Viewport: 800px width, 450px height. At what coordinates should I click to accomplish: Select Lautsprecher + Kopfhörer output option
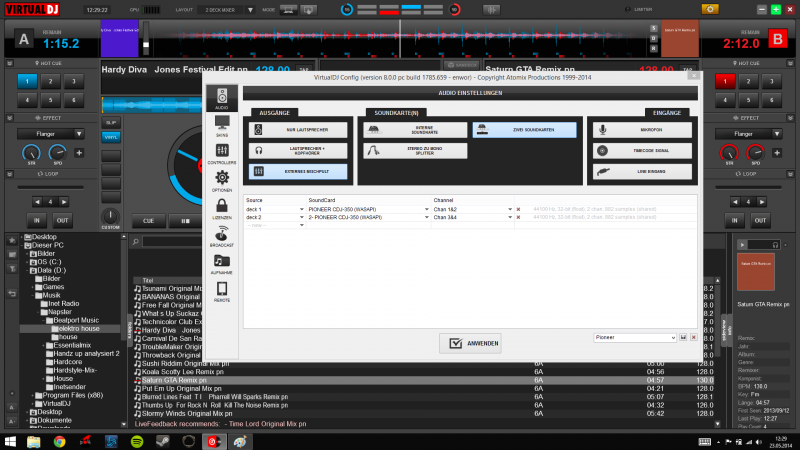pyautogui.click(x=298, y=151)
